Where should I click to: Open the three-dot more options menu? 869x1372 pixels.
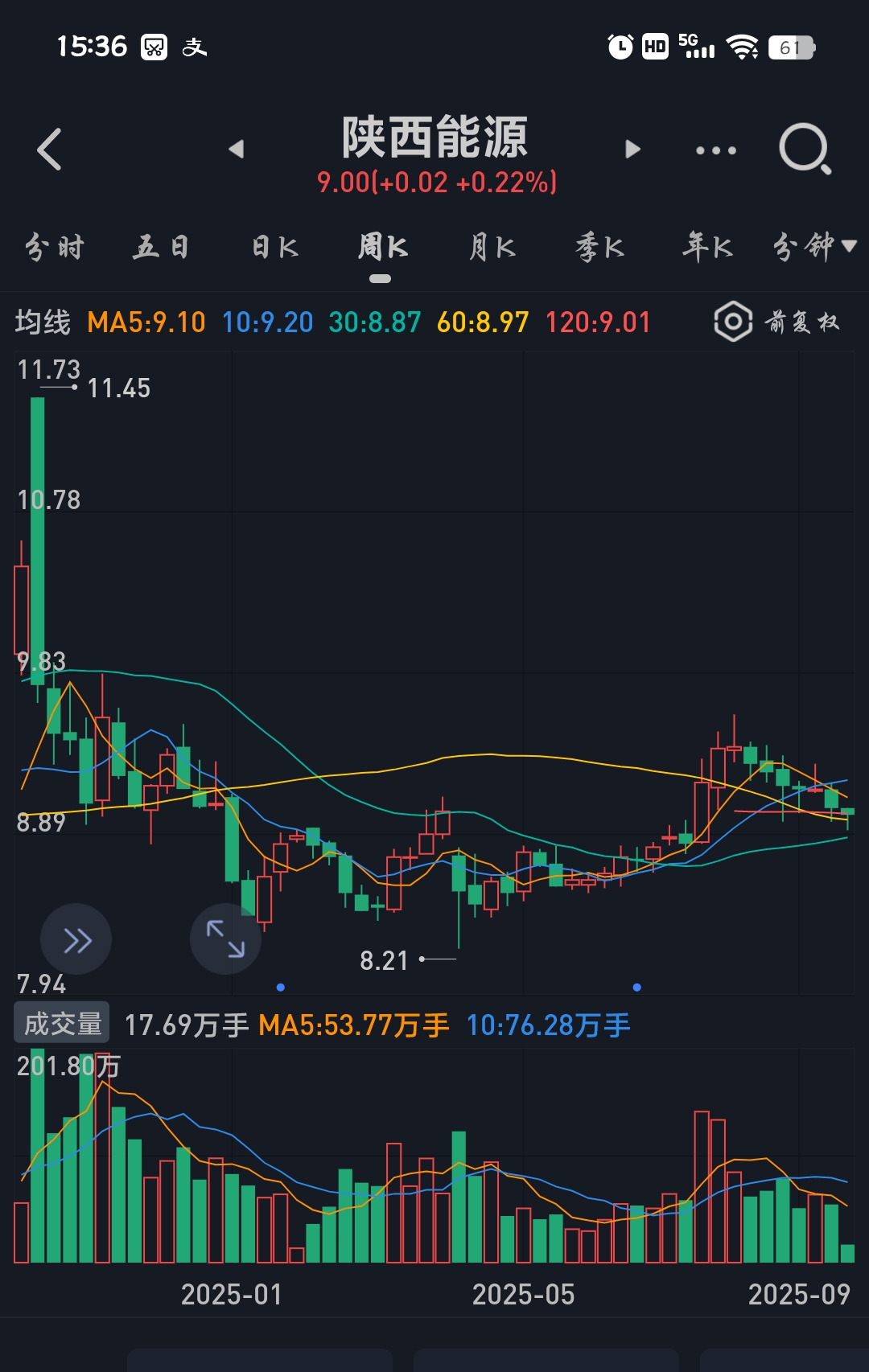[715, 150]
